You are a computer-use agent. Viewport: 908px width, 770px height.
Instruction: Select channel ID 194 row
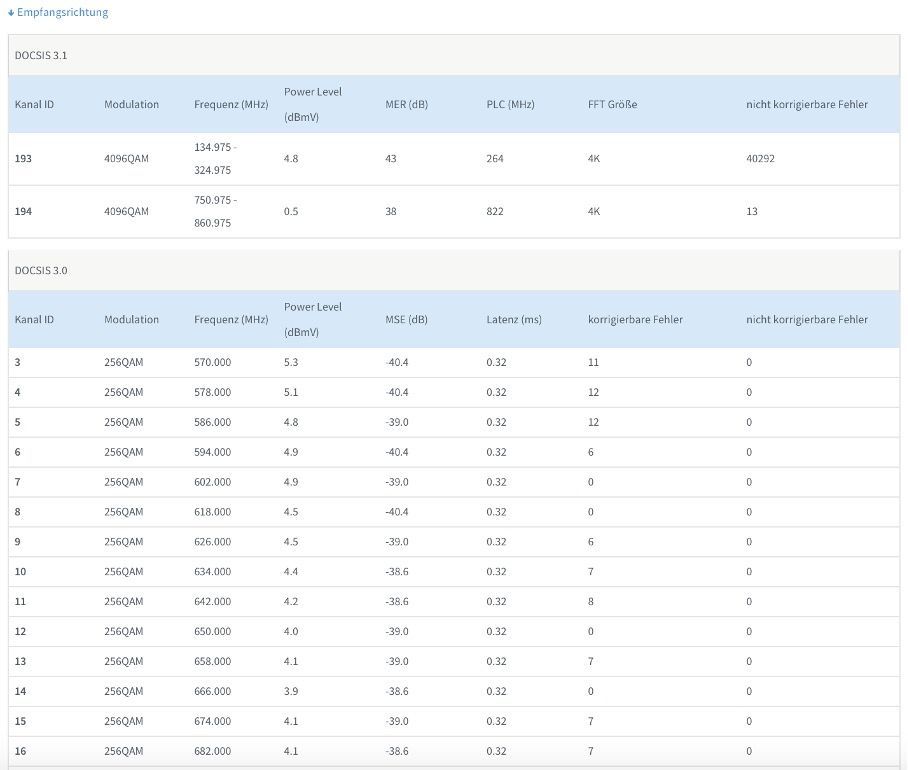click(x=23, y=211)
